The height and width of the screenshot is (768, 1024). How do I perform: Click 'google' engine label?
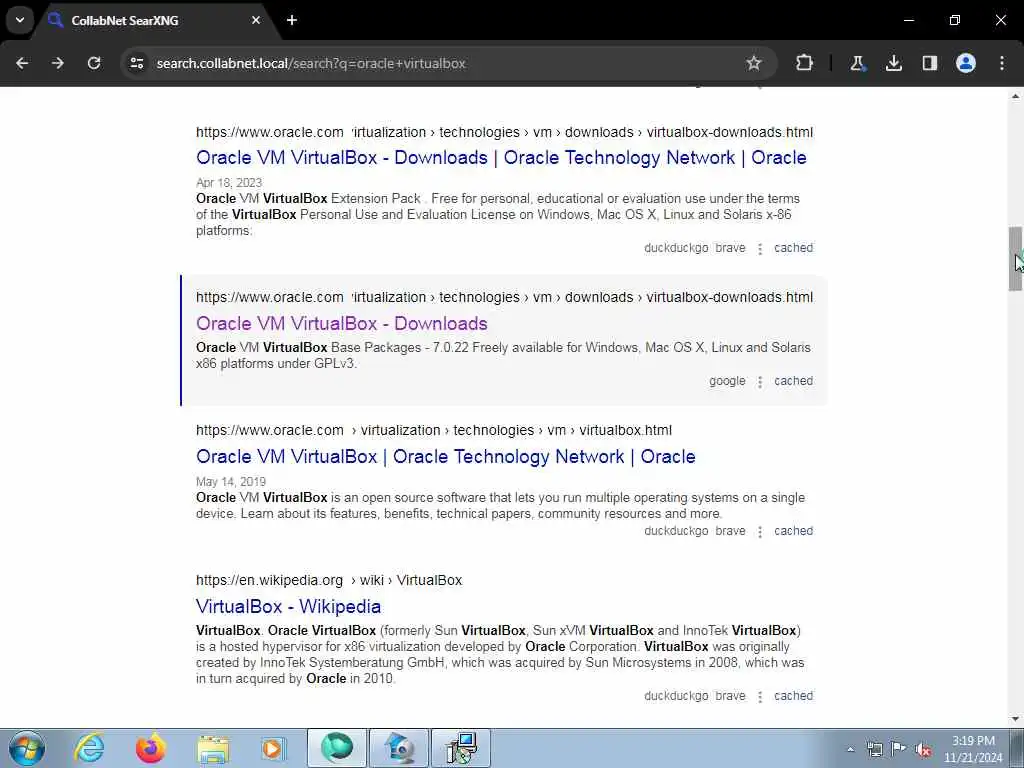[x=727, y=381]
